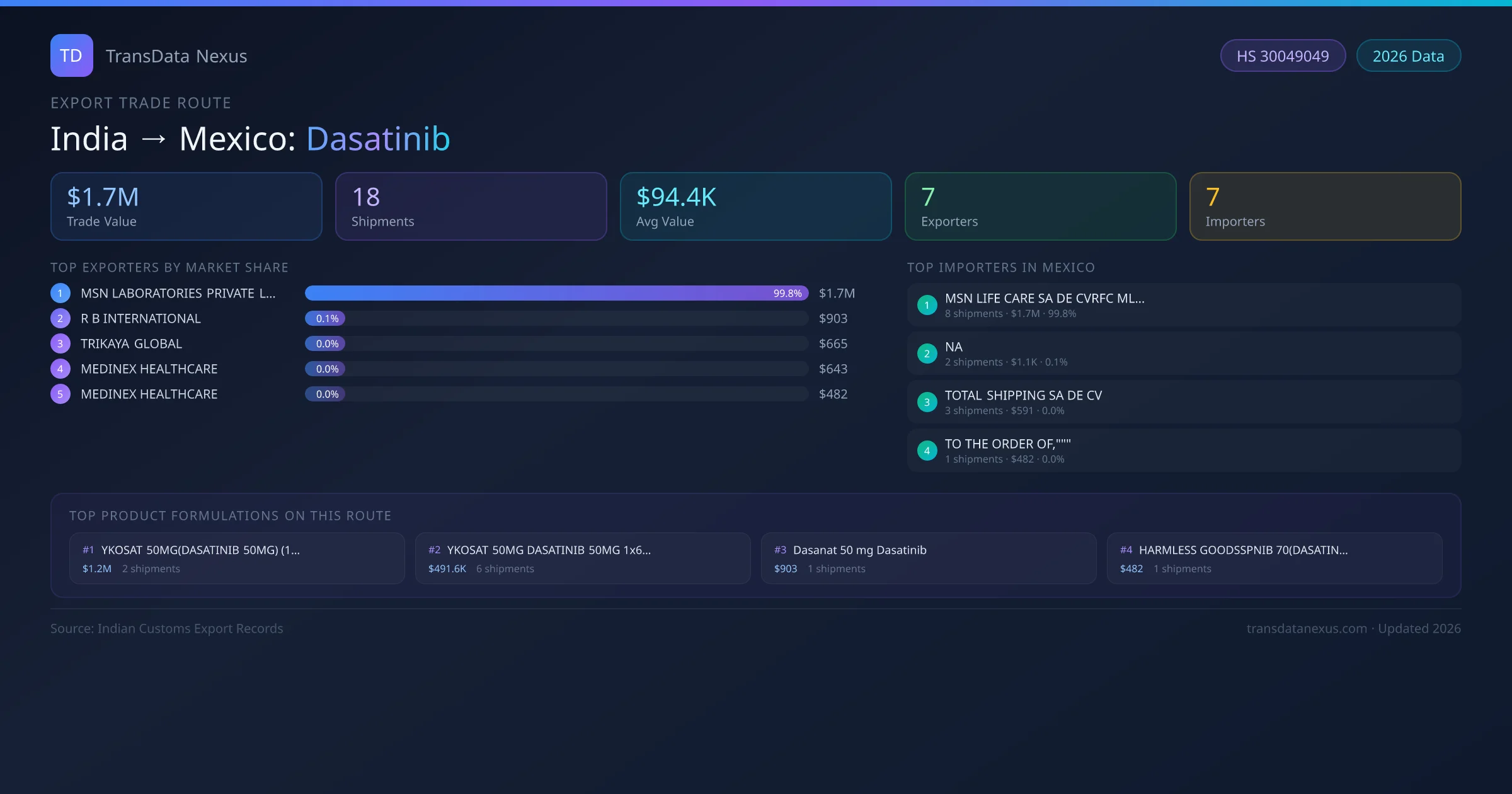The image size is (1512, 794).
Task: Select the 18 Shipments stat card
Action: click(471, 206)
